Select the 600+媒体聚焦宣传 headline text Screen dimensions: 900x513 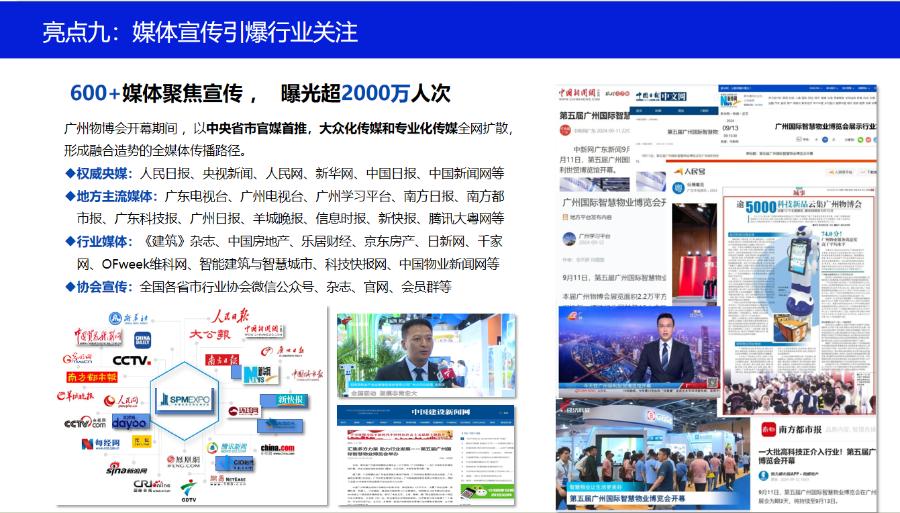(157, 94)
